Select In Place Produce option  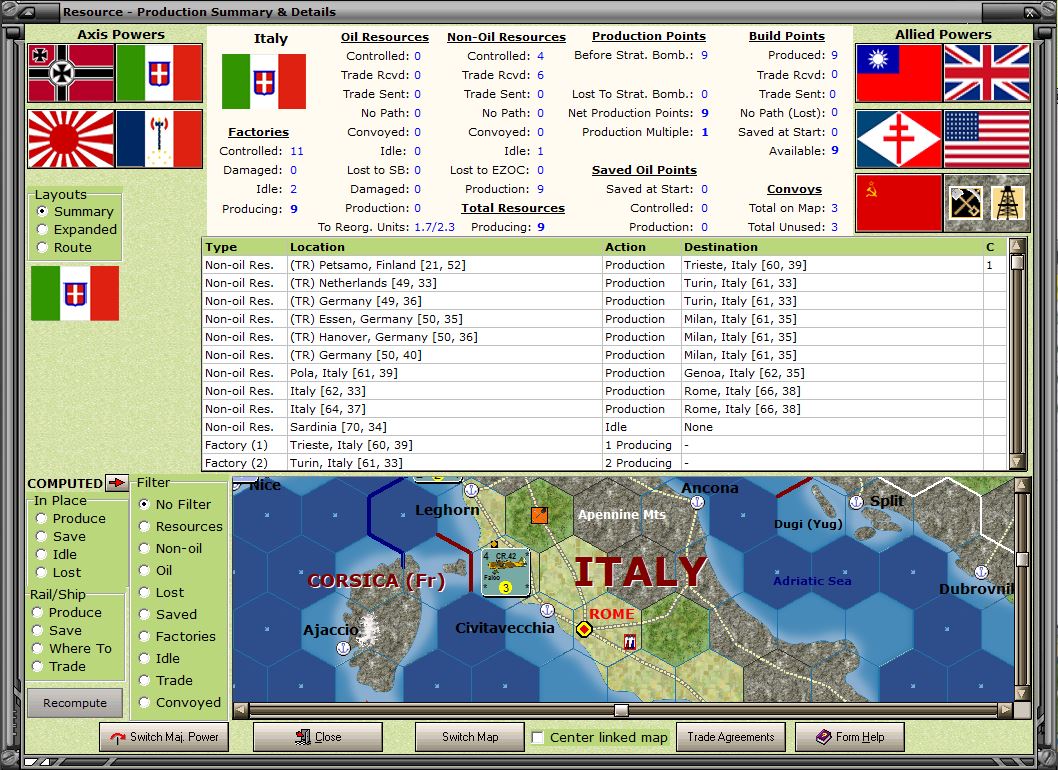click(71, 518)
